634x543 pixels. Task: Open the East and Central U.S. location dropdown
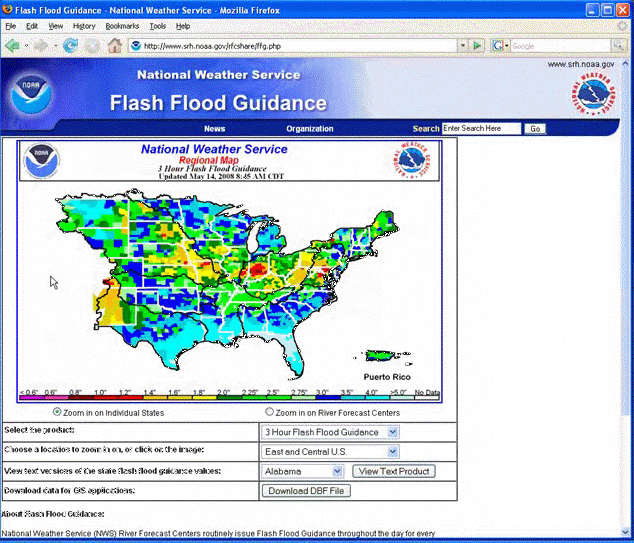click(x=330, y=452)
